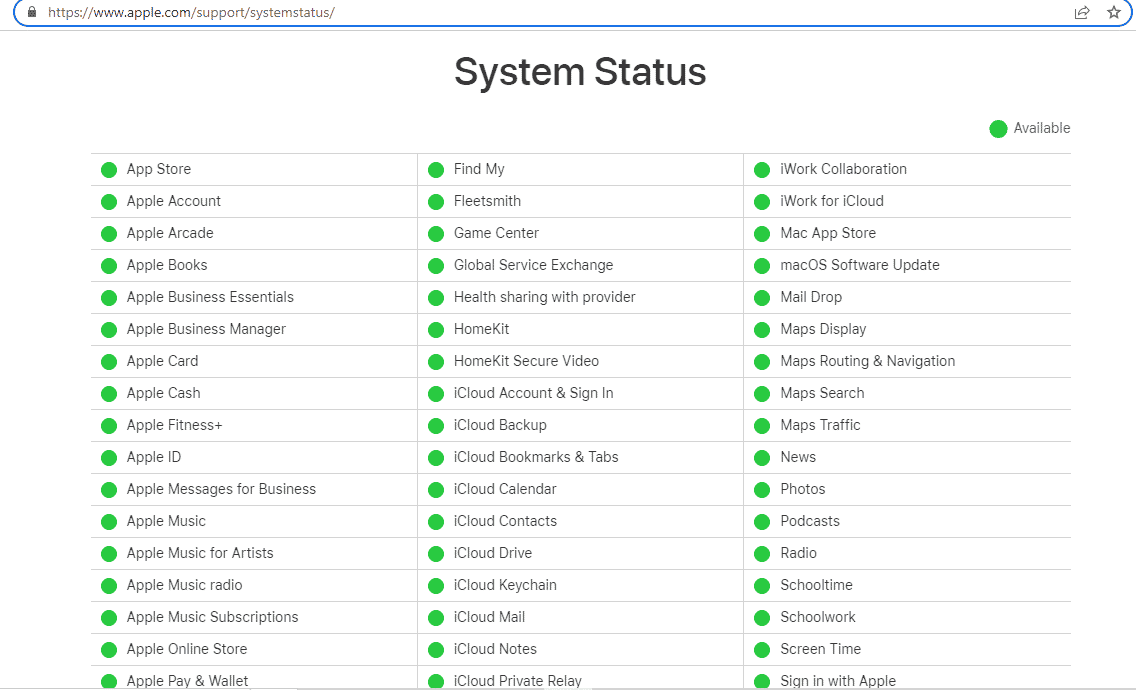The width and height of the screenshot is (1136, 690).
Task: Click the green status dot for Mac App Store
Action: pos(762,234)
